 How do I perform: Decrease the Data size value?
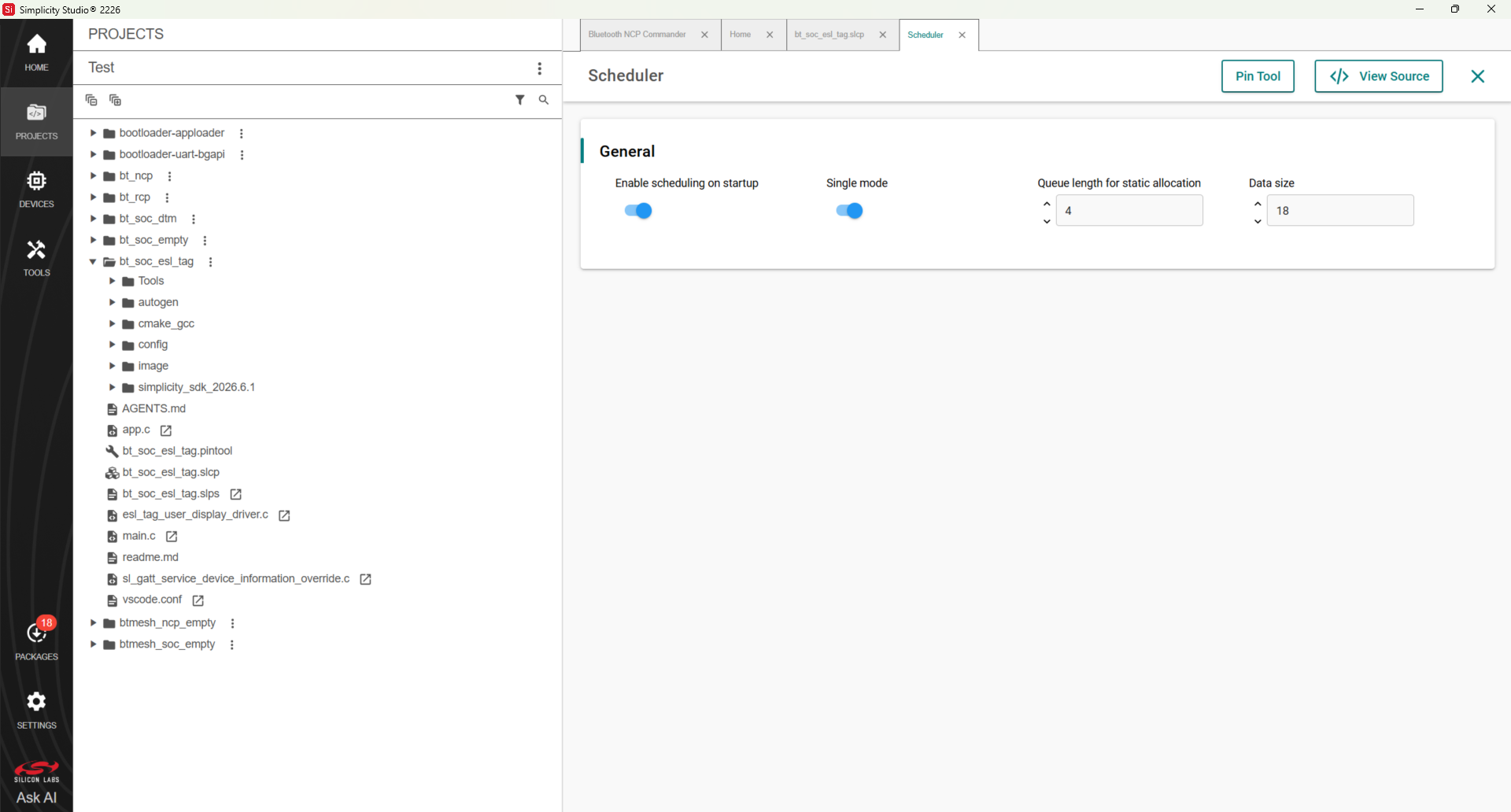[1258, 221]
